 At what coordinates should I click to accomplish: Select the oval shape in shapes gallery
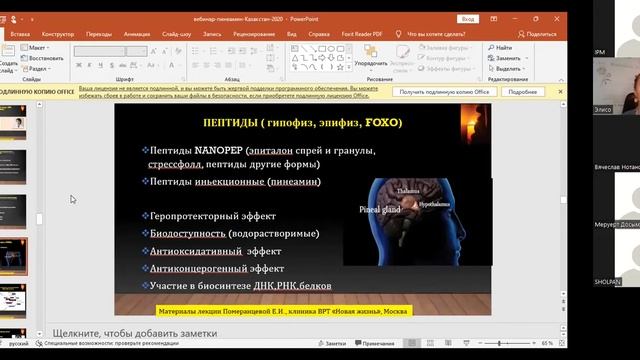[x=331, y=49]
